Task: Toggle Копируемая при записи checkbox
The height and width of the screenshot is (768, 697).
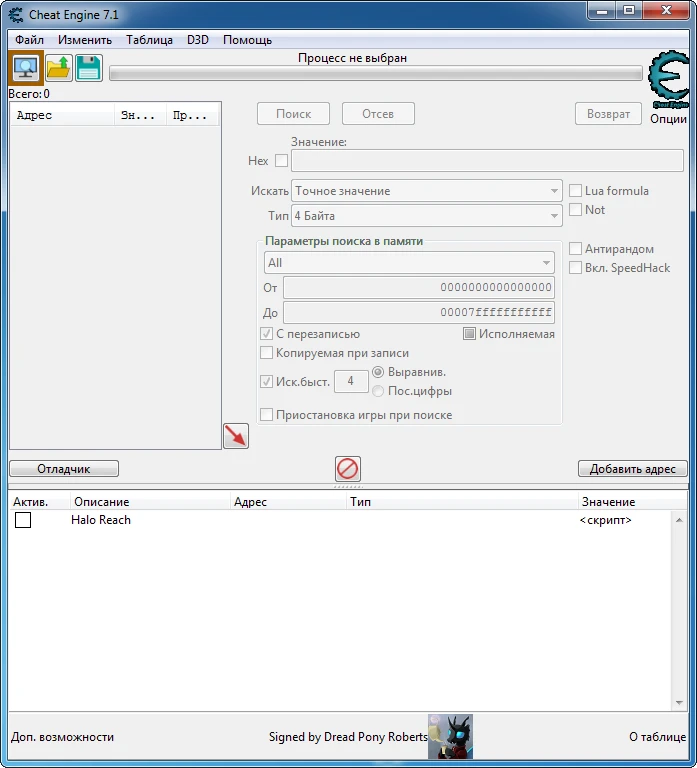Action: [266, 353]
